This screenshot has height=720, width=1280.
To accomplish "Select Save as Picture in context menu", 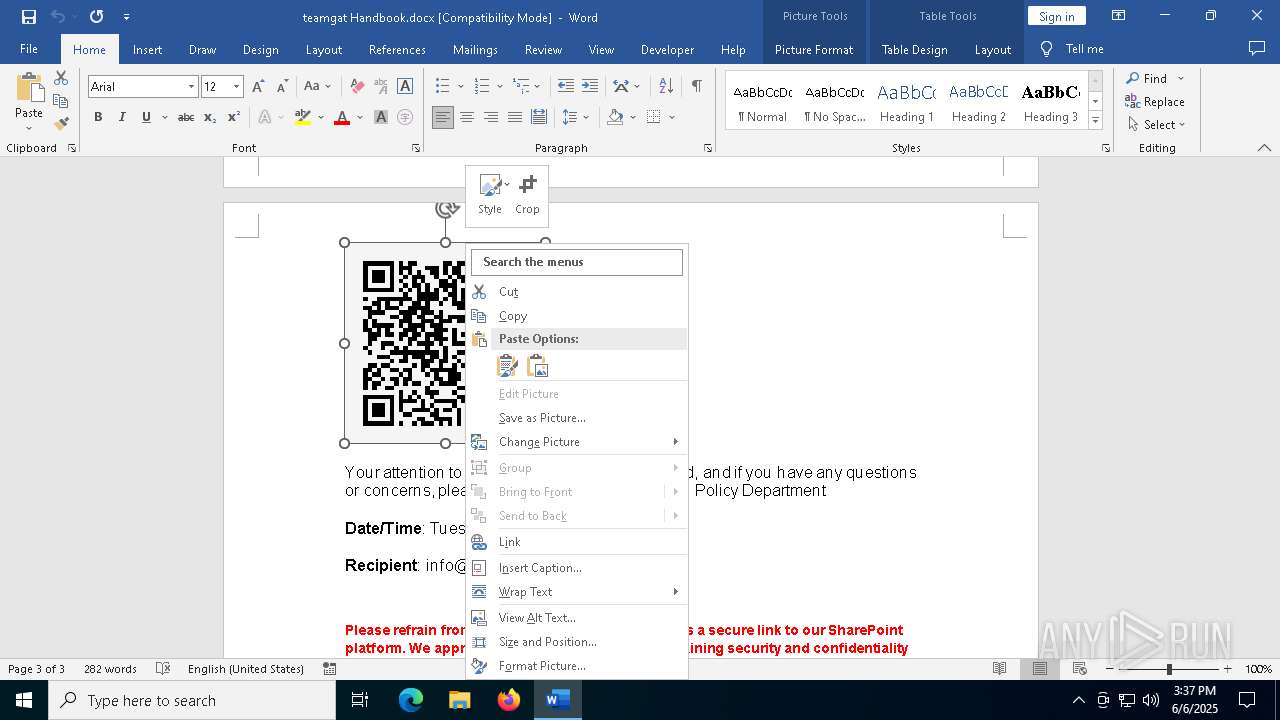I will tap(578, 418).
